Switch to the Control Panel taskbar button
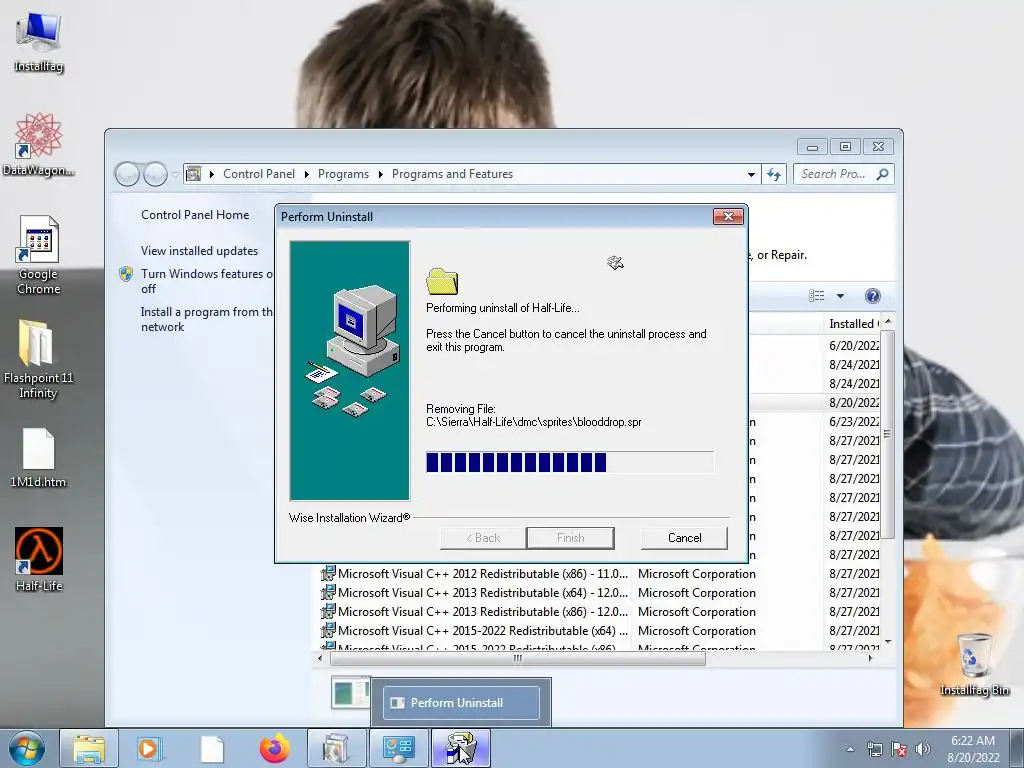1024x768 pixels. (x=398, y=748)
